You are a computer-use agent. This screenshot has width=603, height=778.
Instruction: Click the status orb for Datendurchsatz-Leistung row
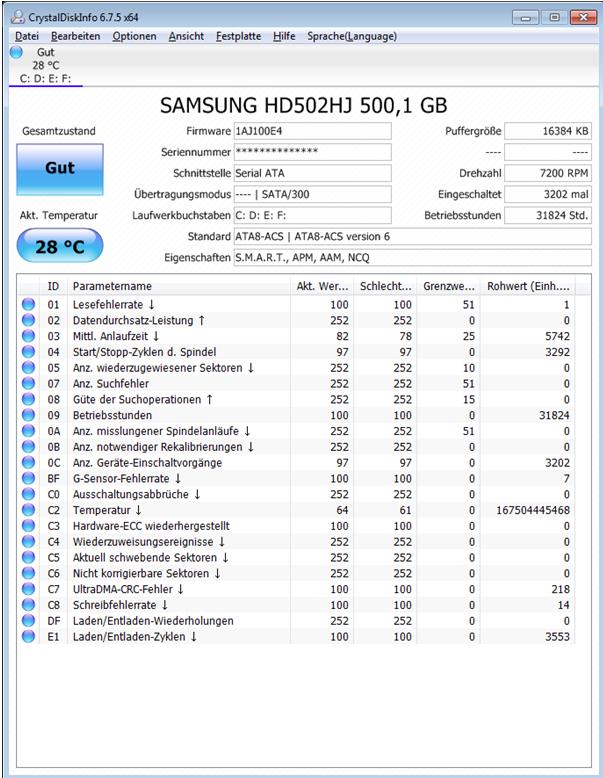28,320
